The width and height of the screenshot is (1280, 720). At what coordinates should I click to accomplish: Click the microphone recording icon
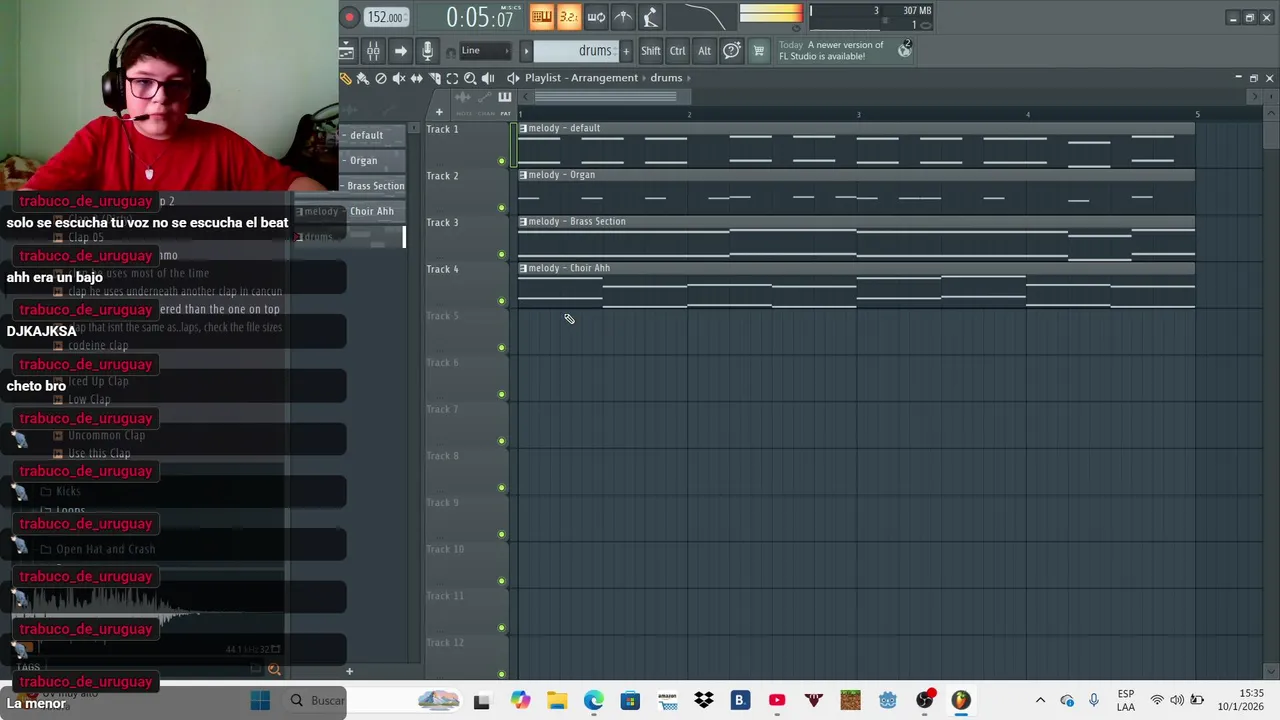tap(427, 51)
